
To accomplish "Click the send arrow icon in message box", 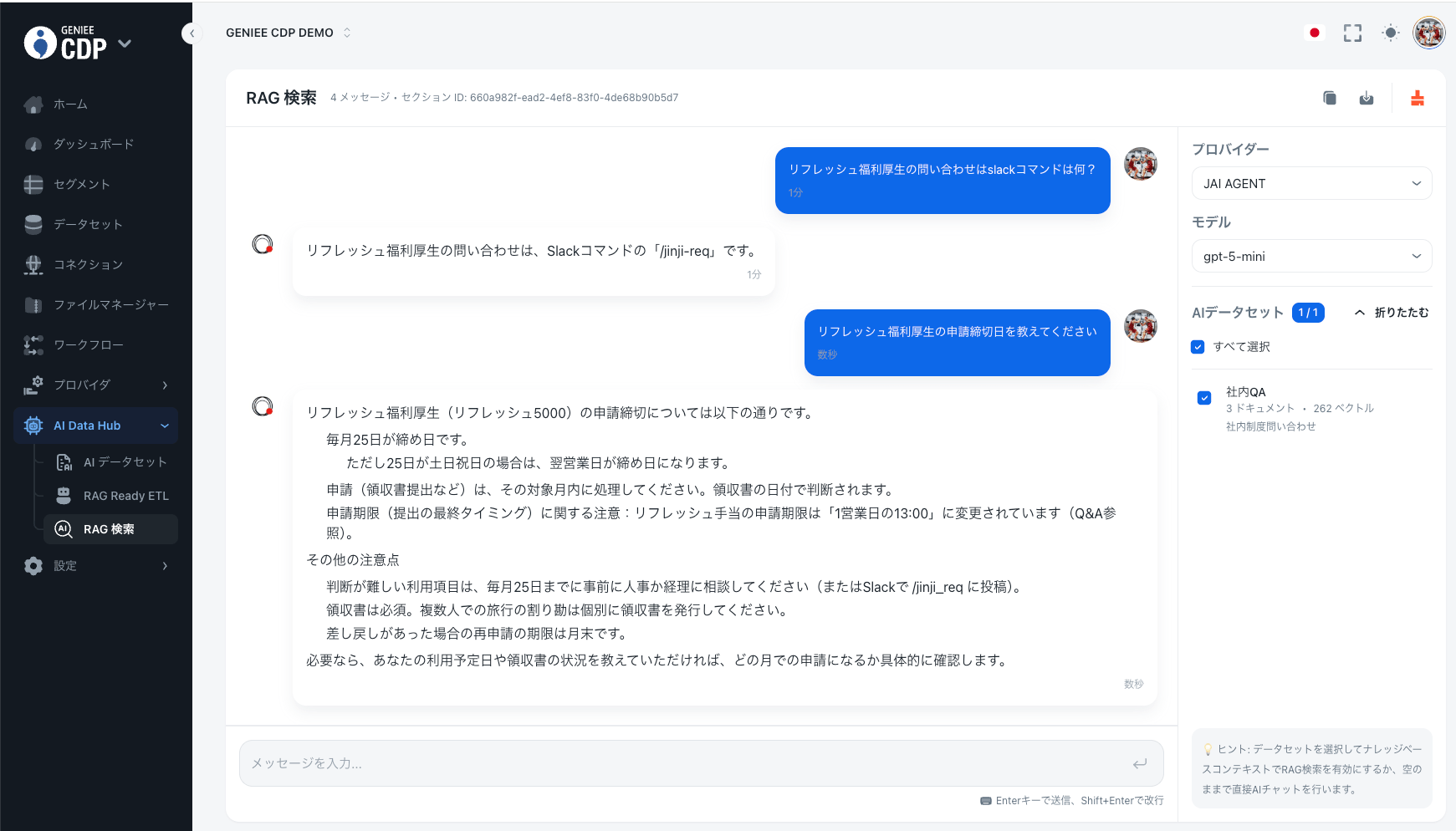I will 1139,763.
